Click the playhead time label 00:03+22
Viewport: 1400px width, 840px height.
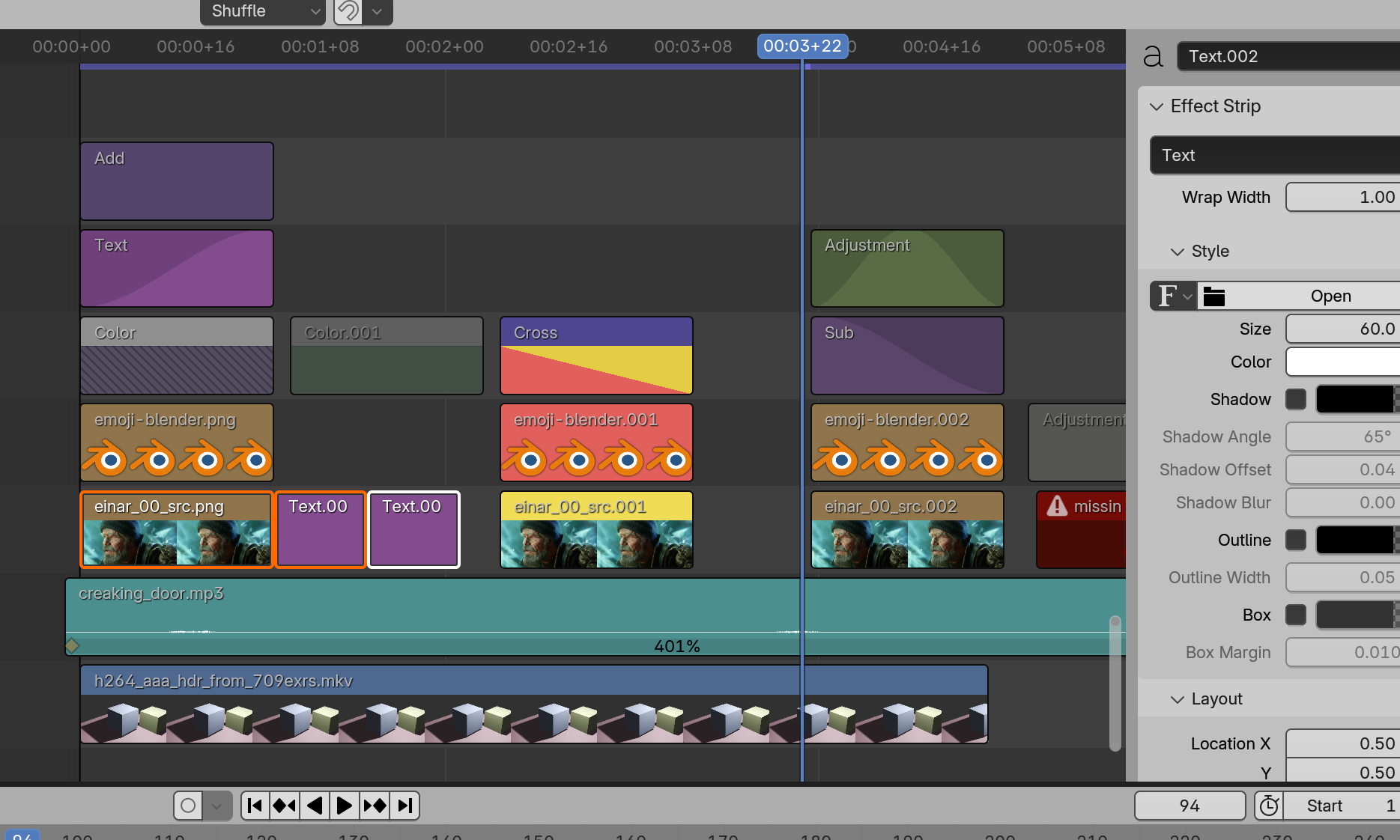(802, 46)
